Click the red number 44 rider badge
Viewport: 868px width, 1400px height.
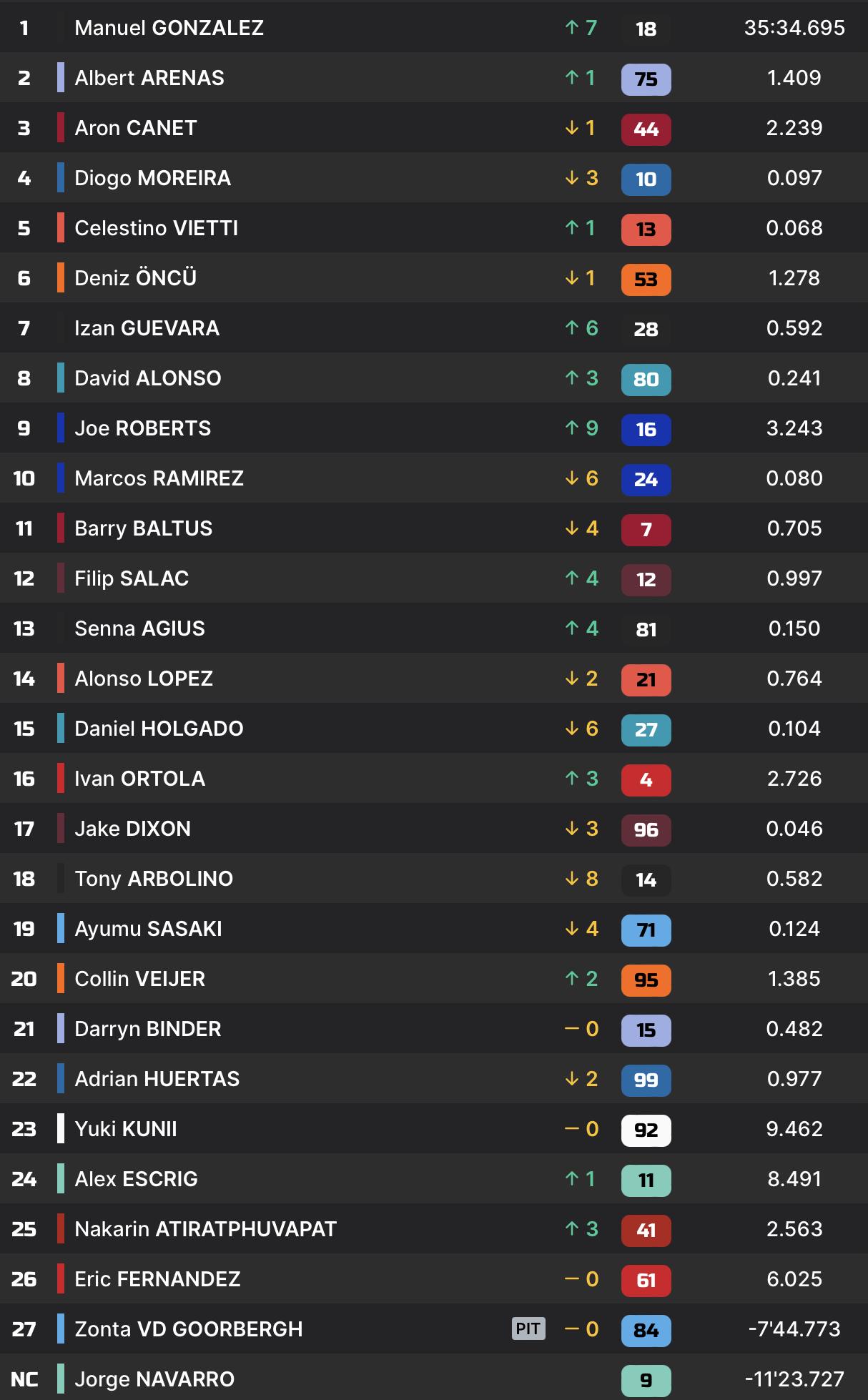tap(646, 129)
